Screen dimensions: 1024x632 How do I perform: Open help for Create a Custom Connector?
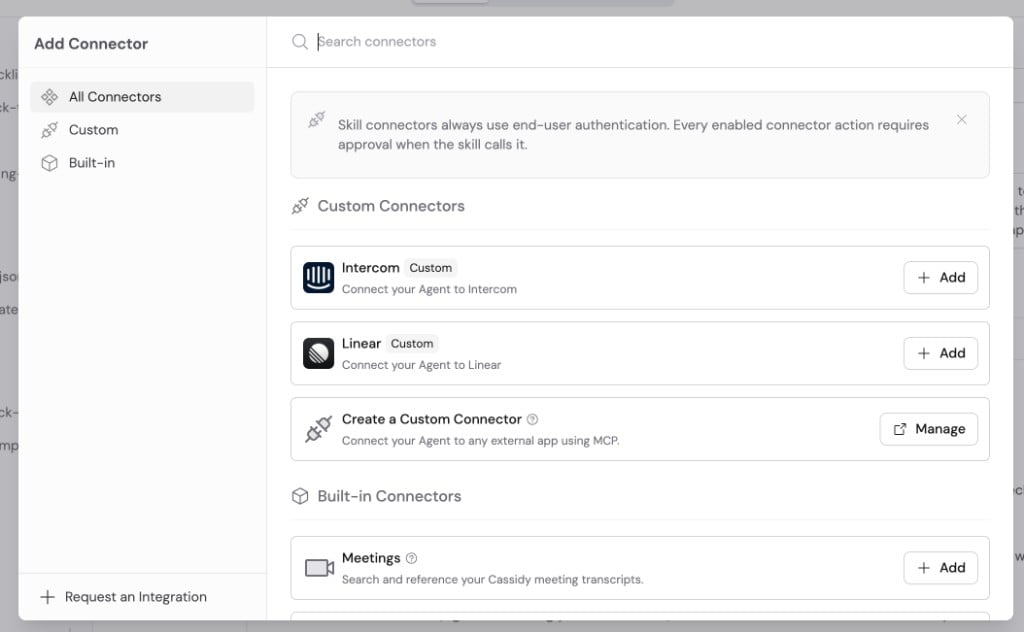click(532, 419)
